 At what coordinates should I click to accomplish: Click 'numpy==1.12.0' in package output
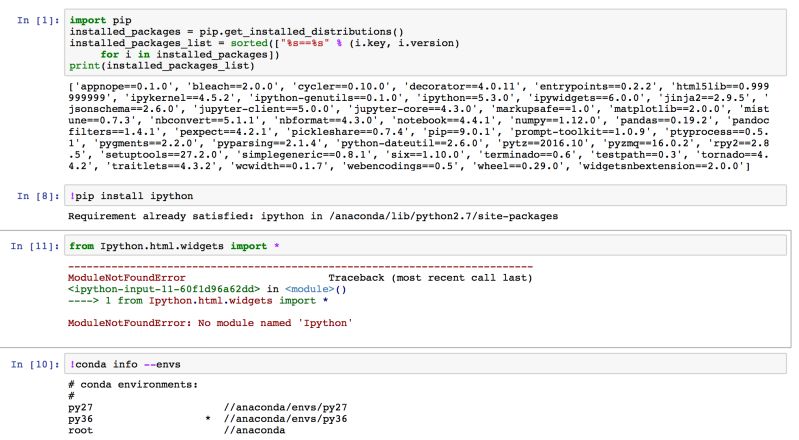(x=557, y=121)
